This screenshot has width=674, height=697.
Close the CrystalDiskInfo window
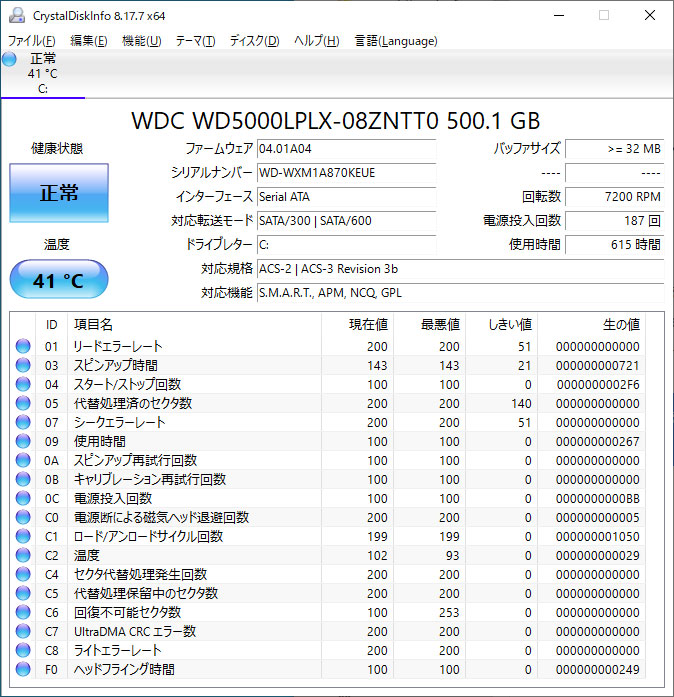pos(650,16)
